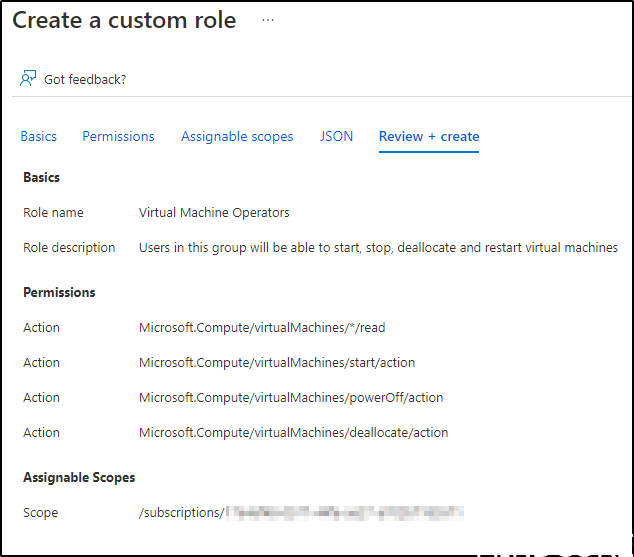Select the virtualMachines/powerOff/action value
This screenshot has width=634, height=557.
(x=291, y=398)
